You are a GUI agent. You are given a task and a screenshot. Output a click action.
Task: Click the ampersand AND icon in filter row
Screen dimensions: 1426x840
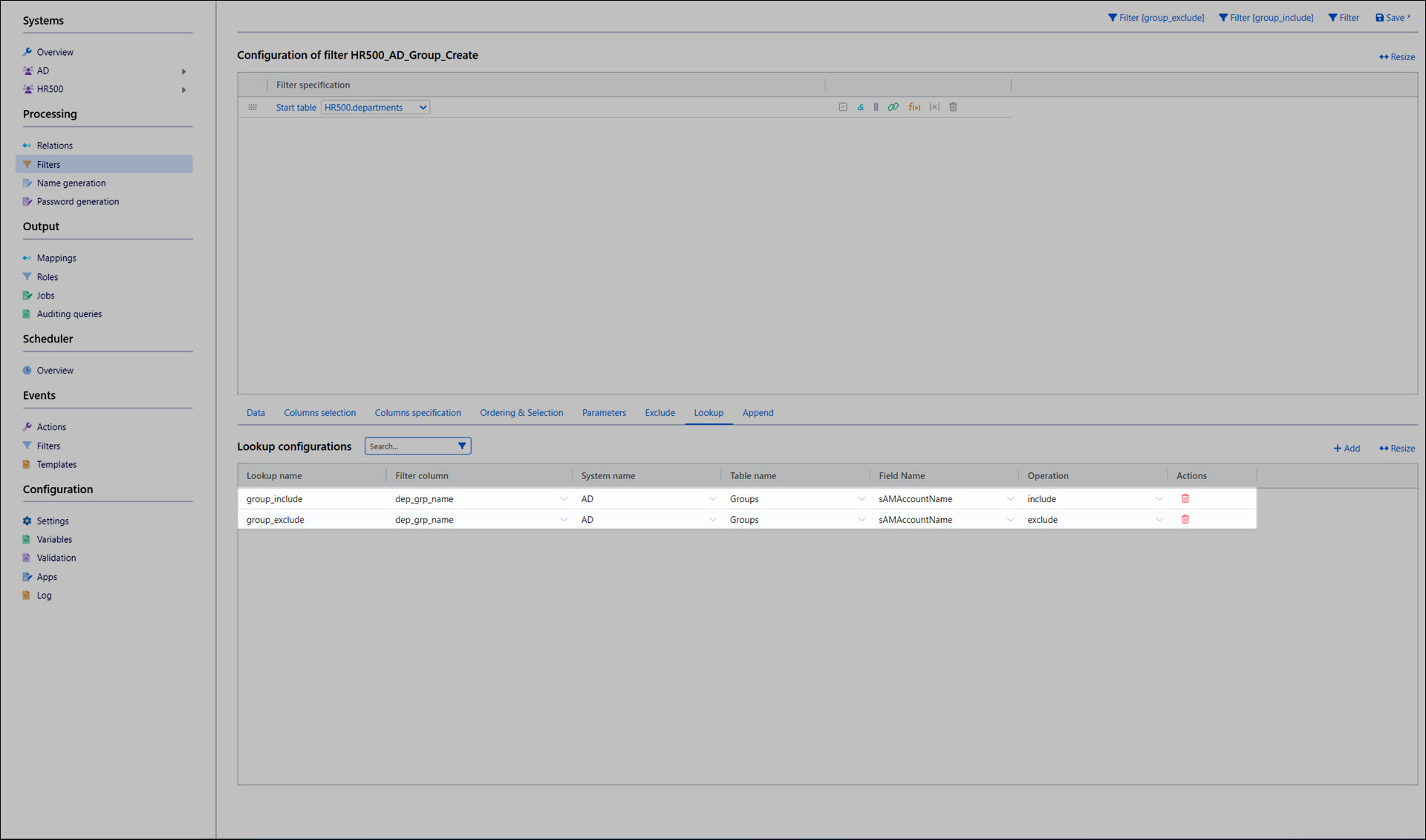pyautogui.click(x=860, y=107)
